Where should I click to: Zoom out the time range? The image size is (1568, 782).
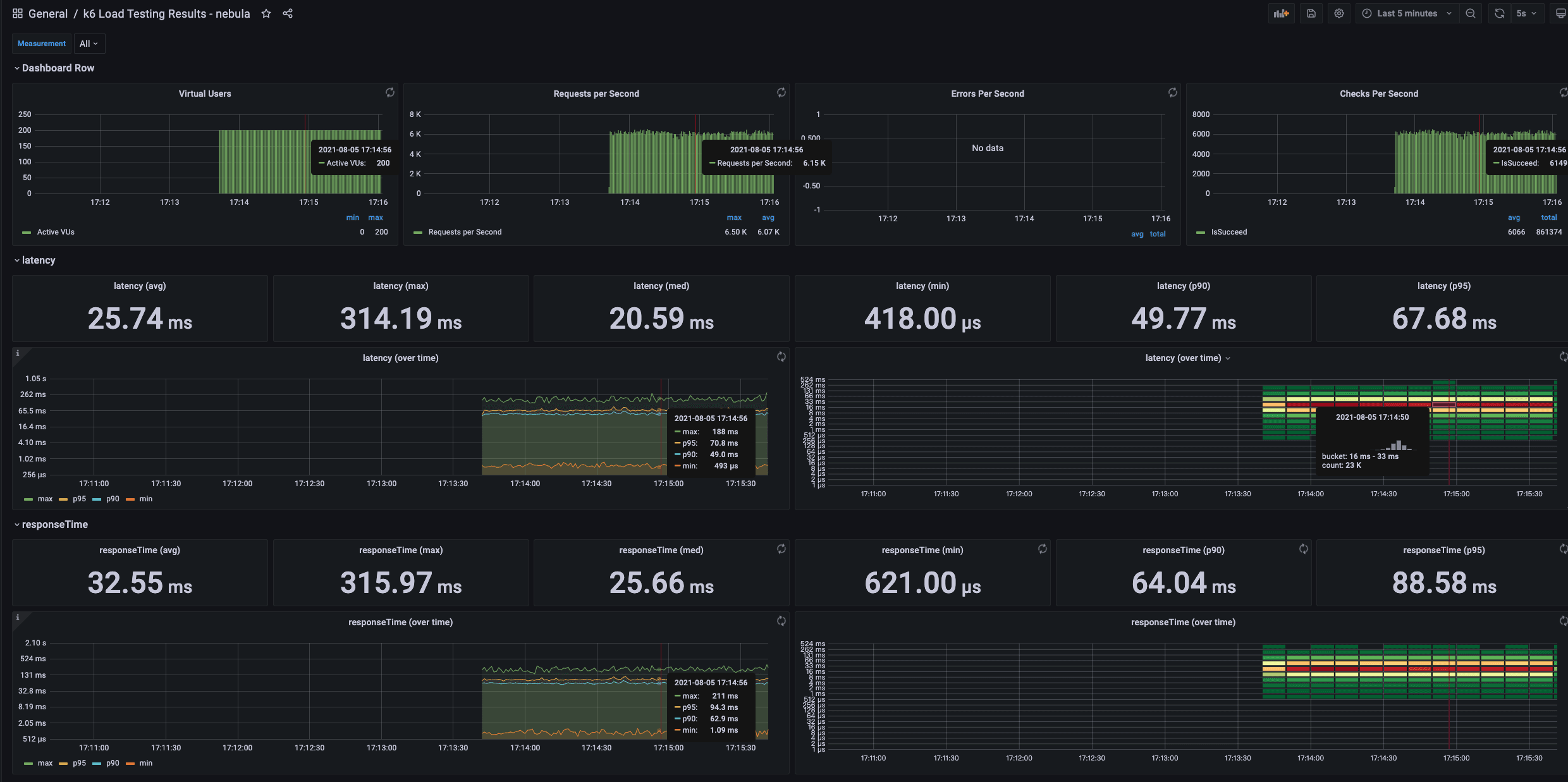[1471, 13]
